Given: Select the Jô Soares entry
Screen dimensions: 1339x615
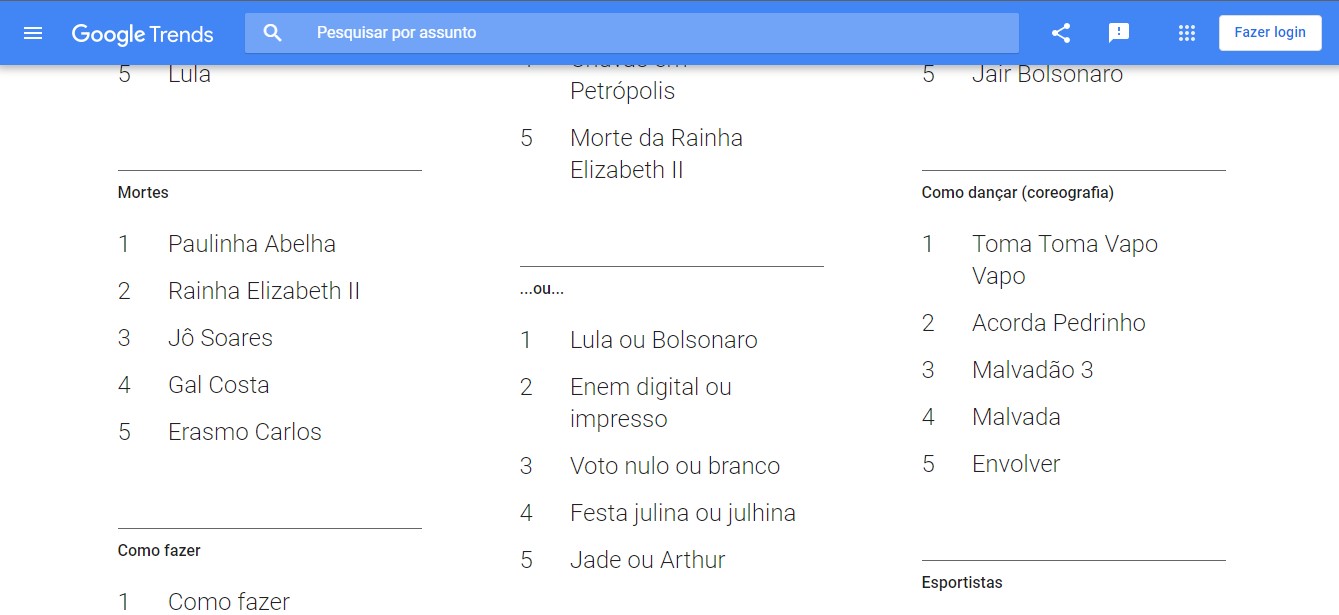Looking at the screenshot, I should 220,338.
